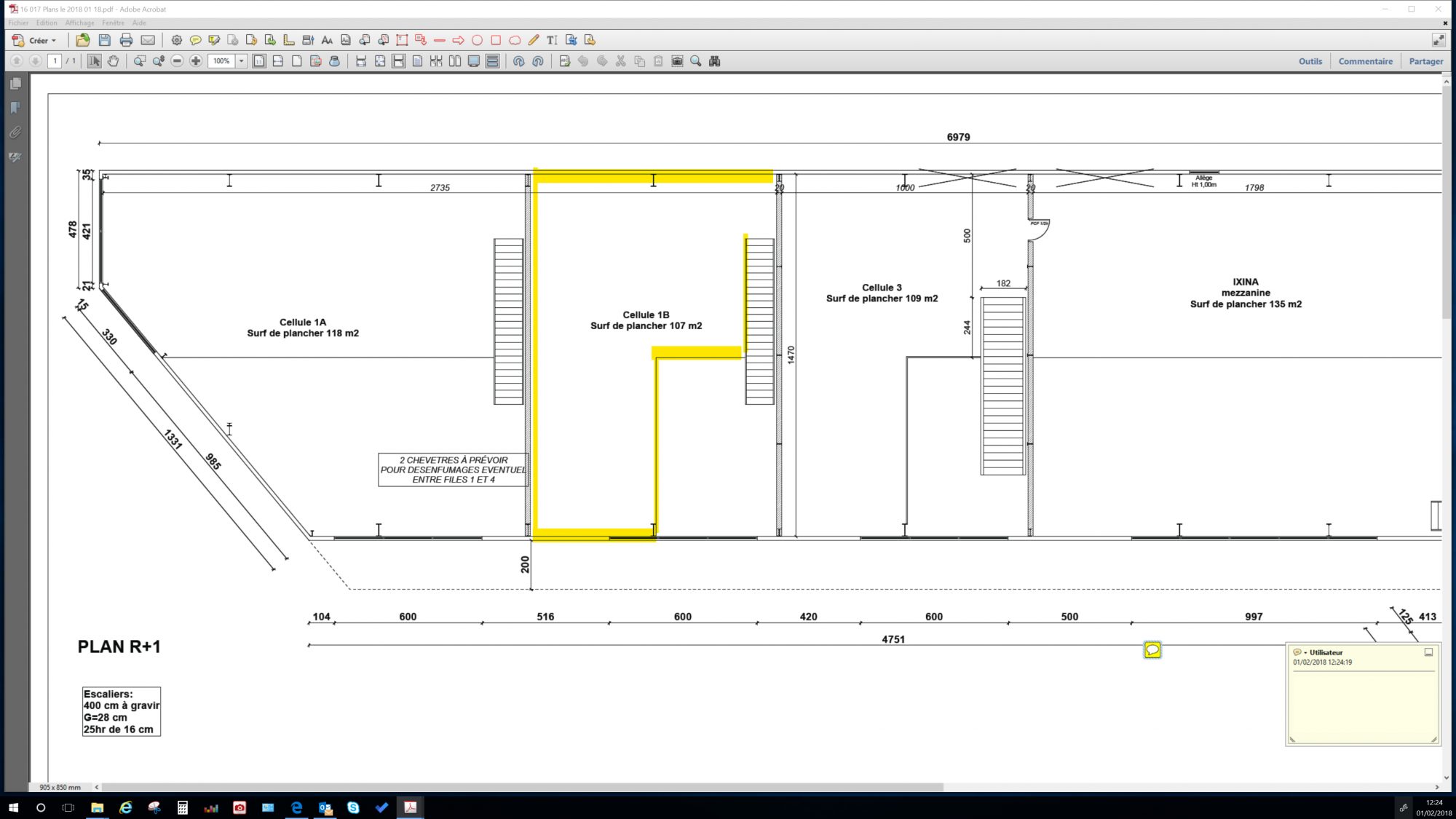Click the page number input field

[55, 61]
